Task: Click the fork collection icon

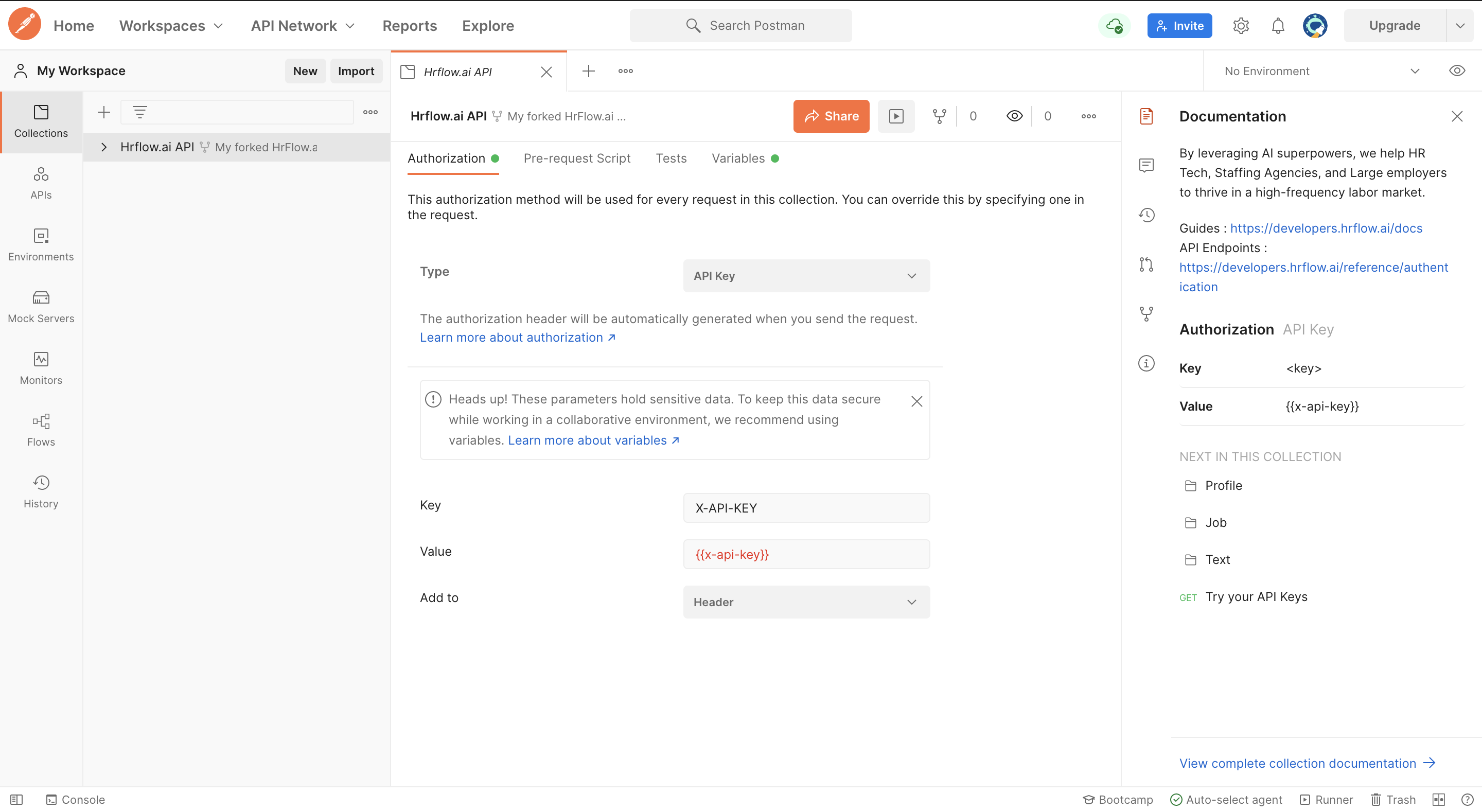Action: click(939, 116)
